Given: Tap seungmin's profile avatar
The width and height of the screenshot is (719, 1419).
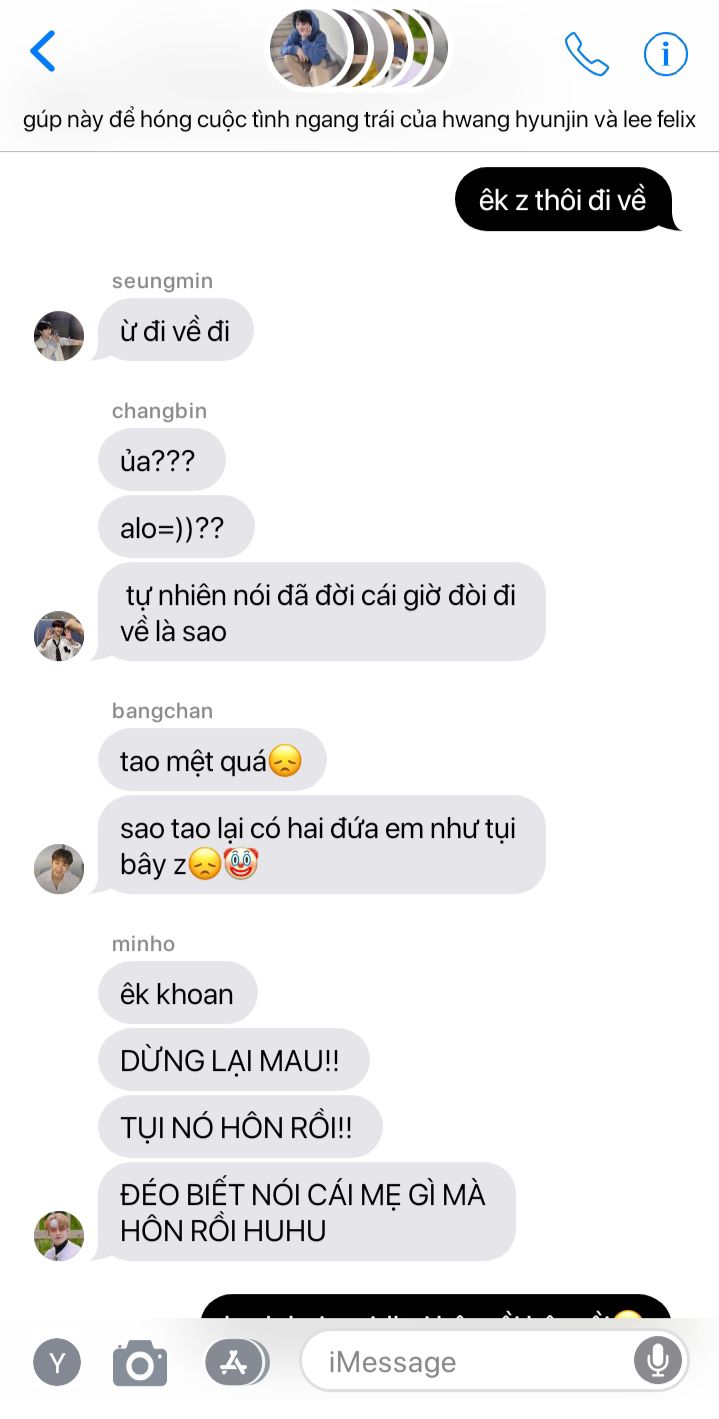Looking at the screenshot, I should 59,336.
